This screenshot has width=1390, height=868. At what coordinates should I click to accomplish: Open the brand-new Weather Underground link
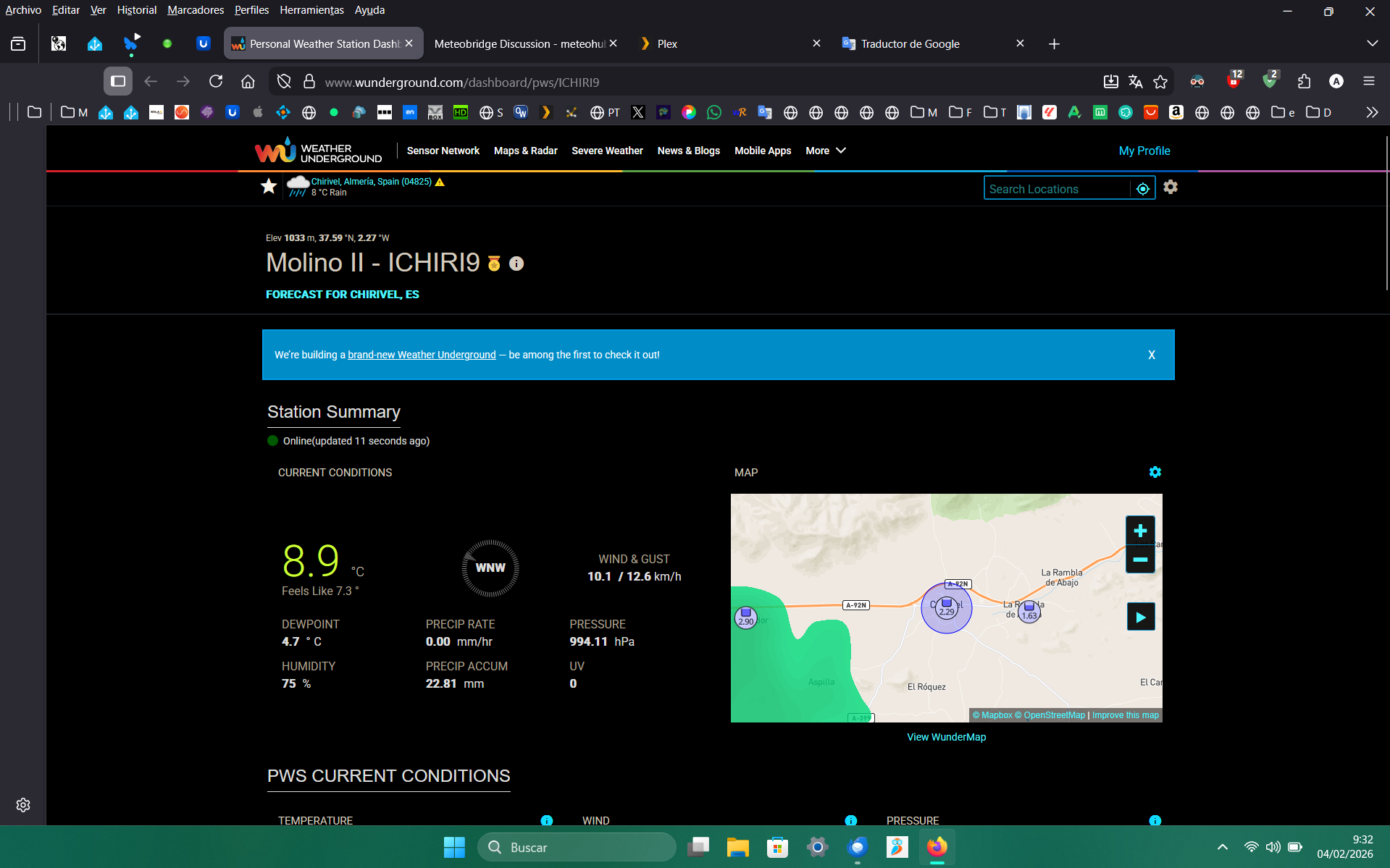pos(421,355)
